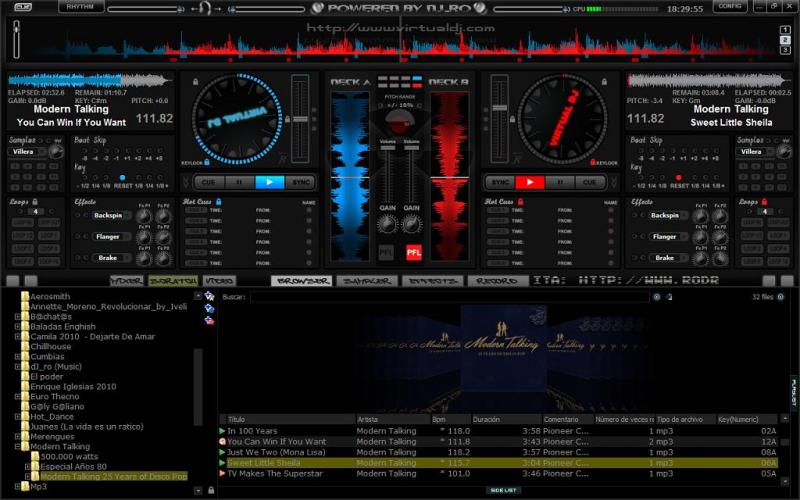Enable the red PFL headphone cue button

coord(414,253)
